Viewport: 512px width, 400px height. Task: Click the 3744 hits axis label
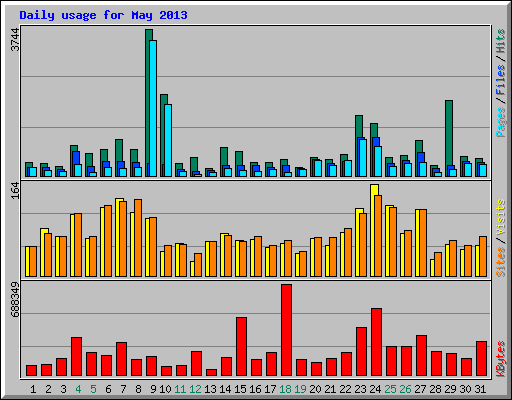tap(15, 40)
